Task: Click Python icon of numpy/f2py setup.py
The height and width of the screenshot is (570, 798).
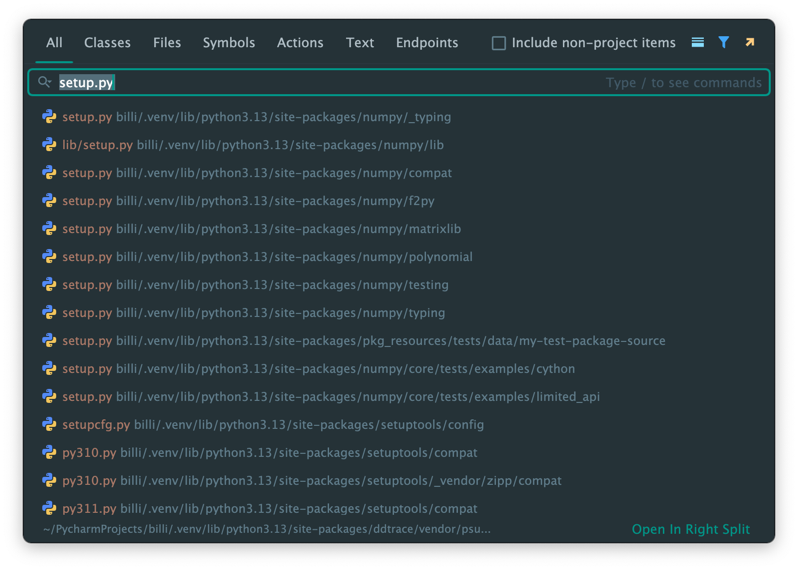Action: click(x=49, y=201)
